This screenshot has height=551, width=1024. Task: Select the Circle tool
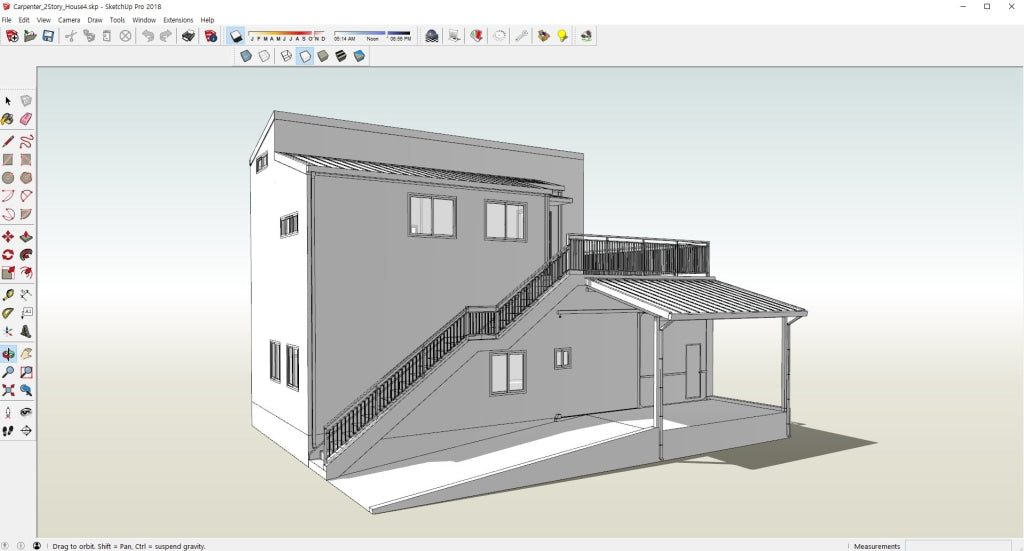pyautogui.click(x=8, y=178)
